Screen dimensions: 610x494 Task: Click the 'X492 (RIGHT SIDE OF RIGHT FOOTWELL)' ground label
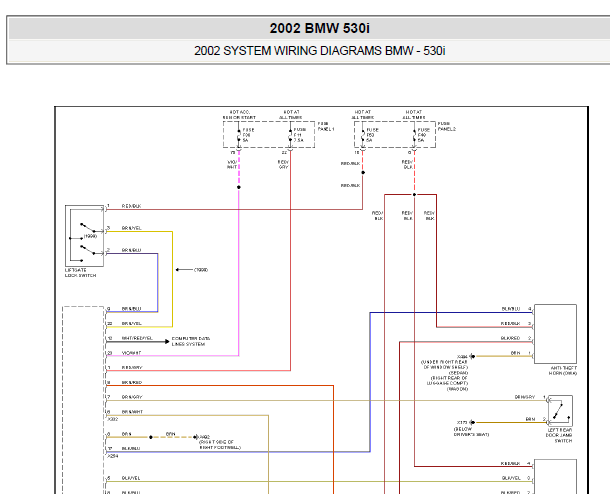click(220, 442)
